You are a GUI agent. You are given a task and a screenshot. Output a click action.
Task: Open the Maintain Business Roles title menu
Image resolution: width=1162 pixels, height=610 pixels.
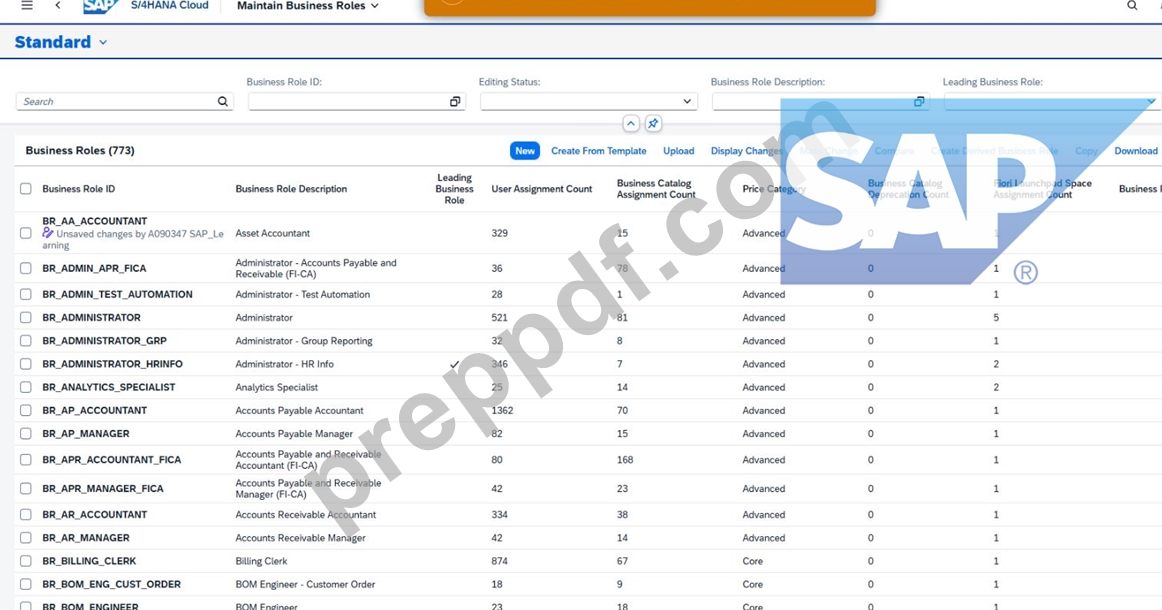[x=308, y=6]
